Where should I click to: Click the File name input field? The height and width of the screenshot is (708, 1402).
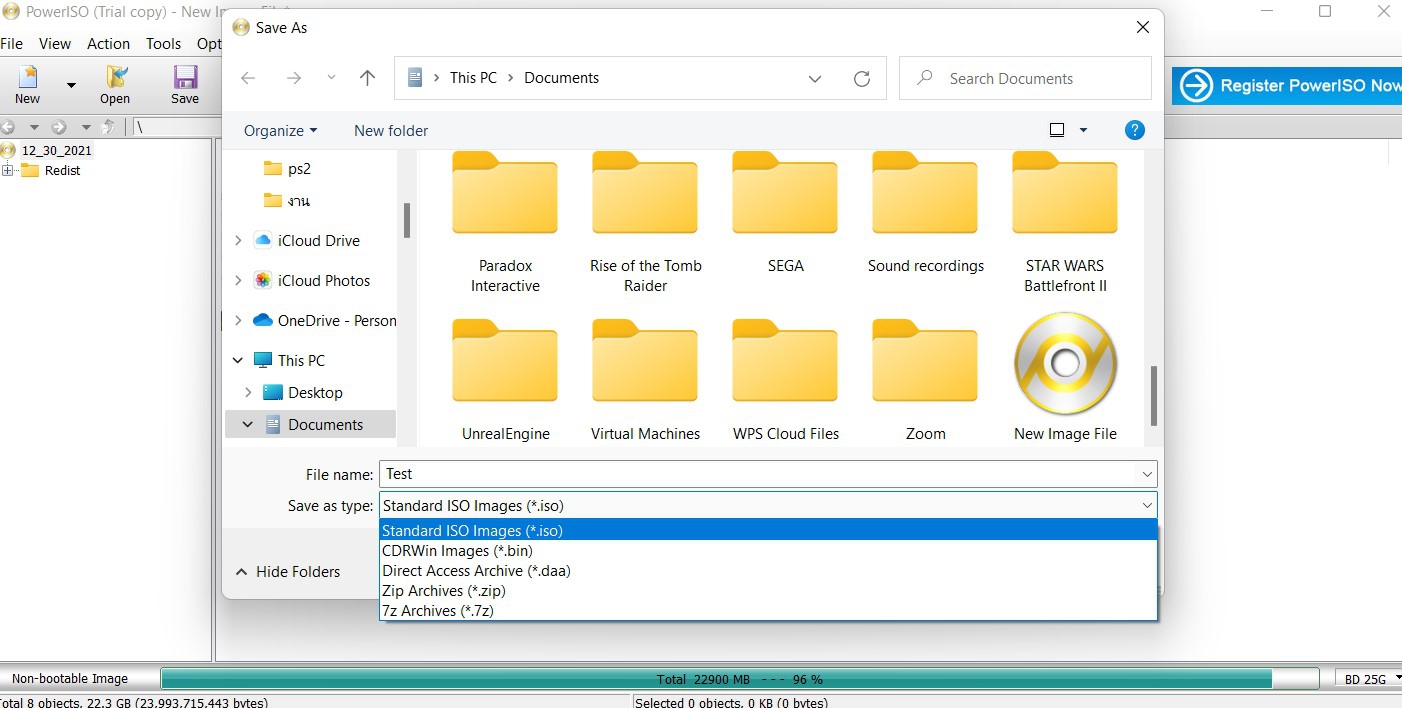coord(760,474)
